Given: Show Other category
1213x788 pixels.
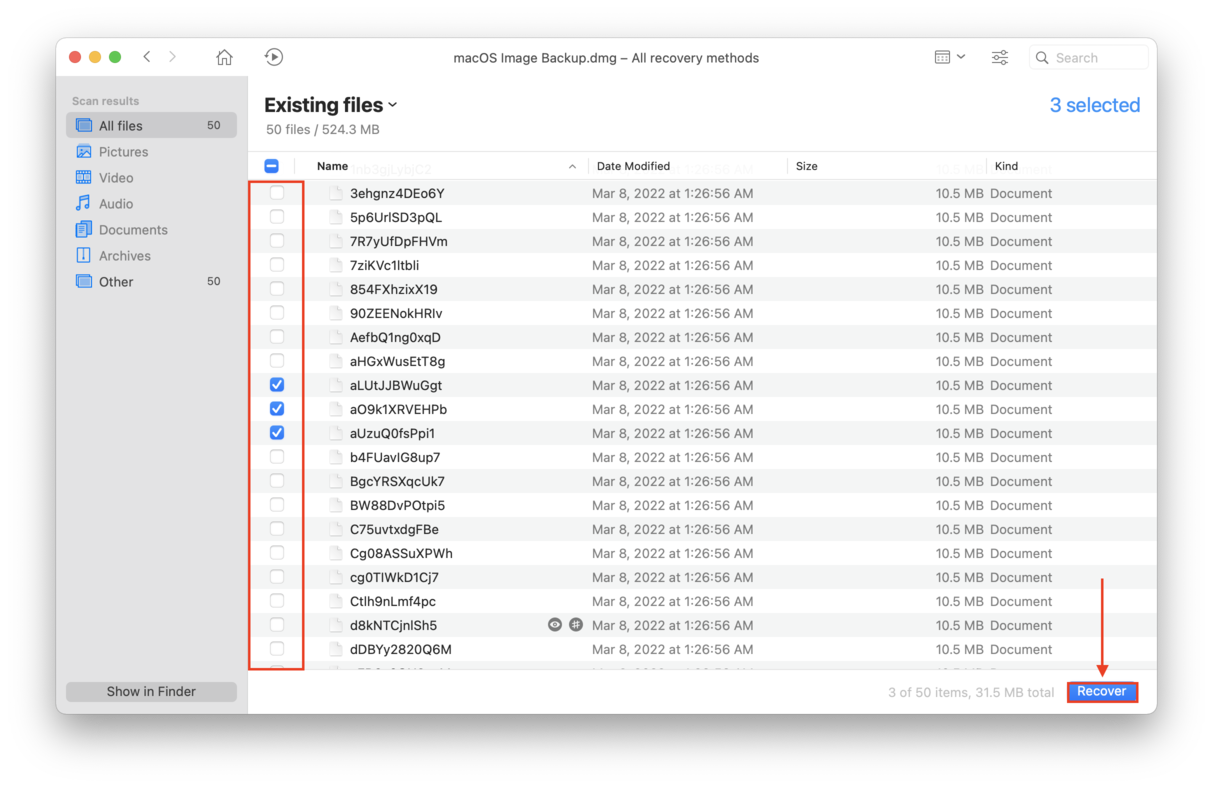Looking at the screenshot, I should click(x=151, y=282).
